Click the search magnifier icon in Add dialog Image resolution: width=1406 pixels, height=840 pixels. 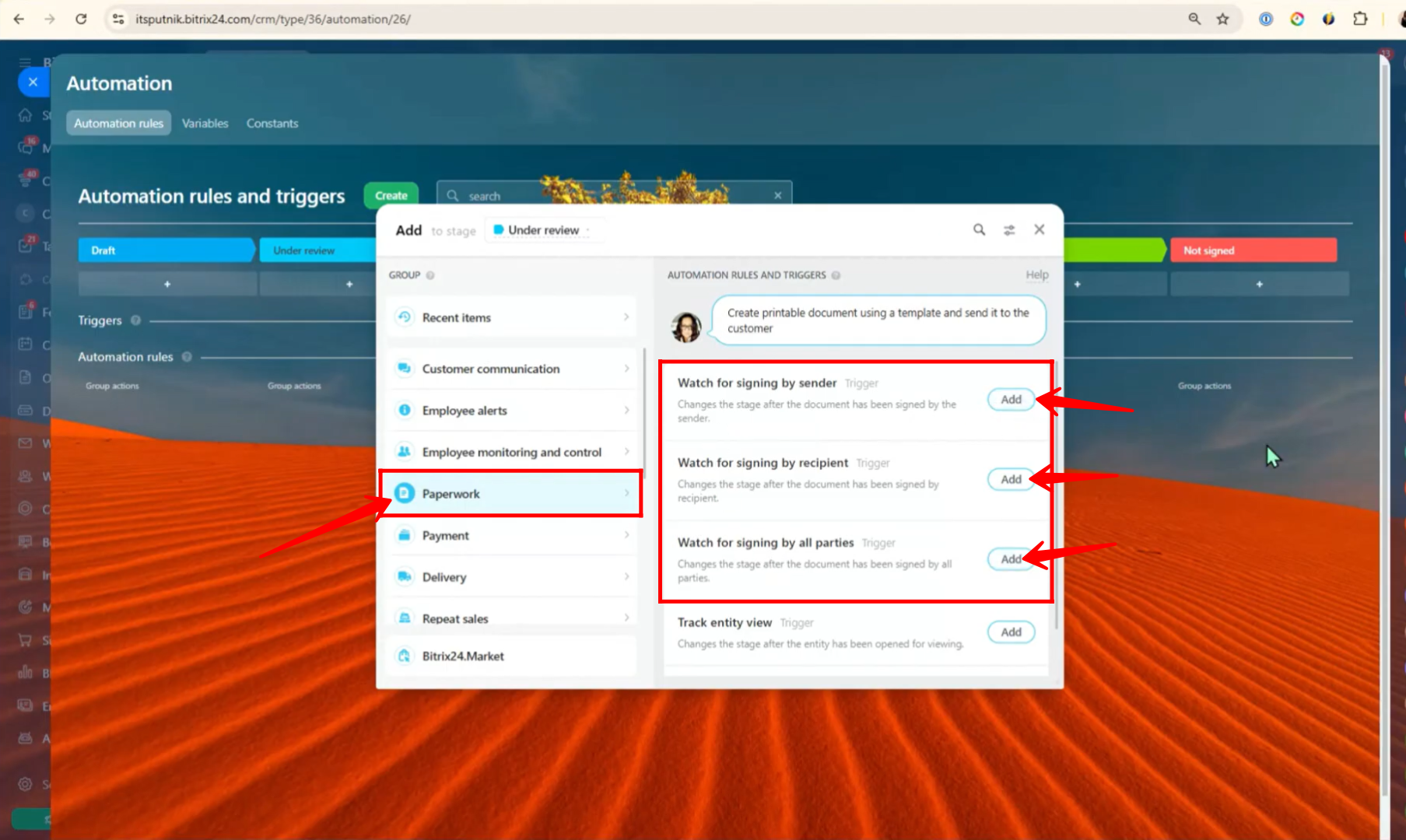click(x=979, y=229)
